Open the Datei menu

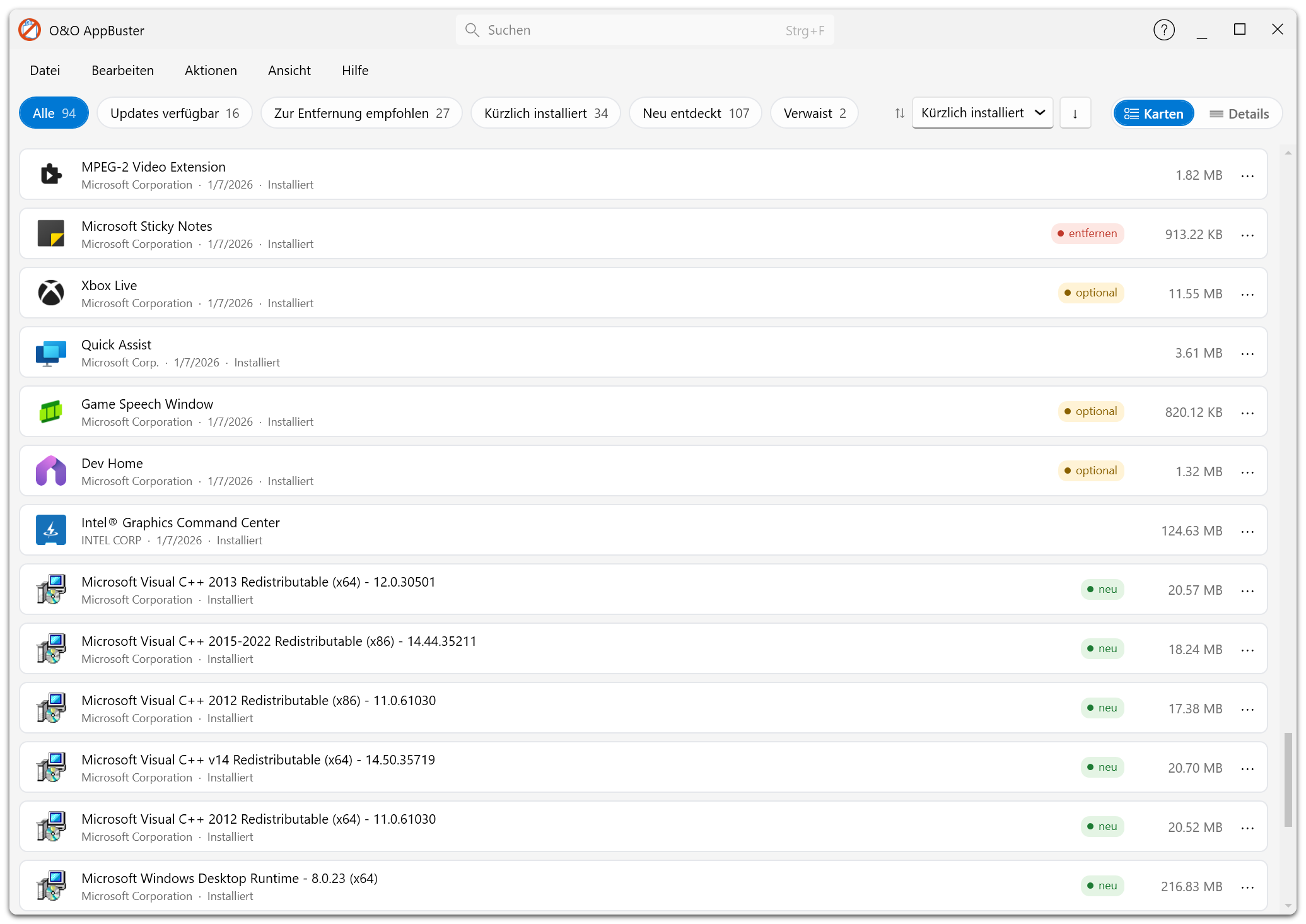click(x=45, y=71)
